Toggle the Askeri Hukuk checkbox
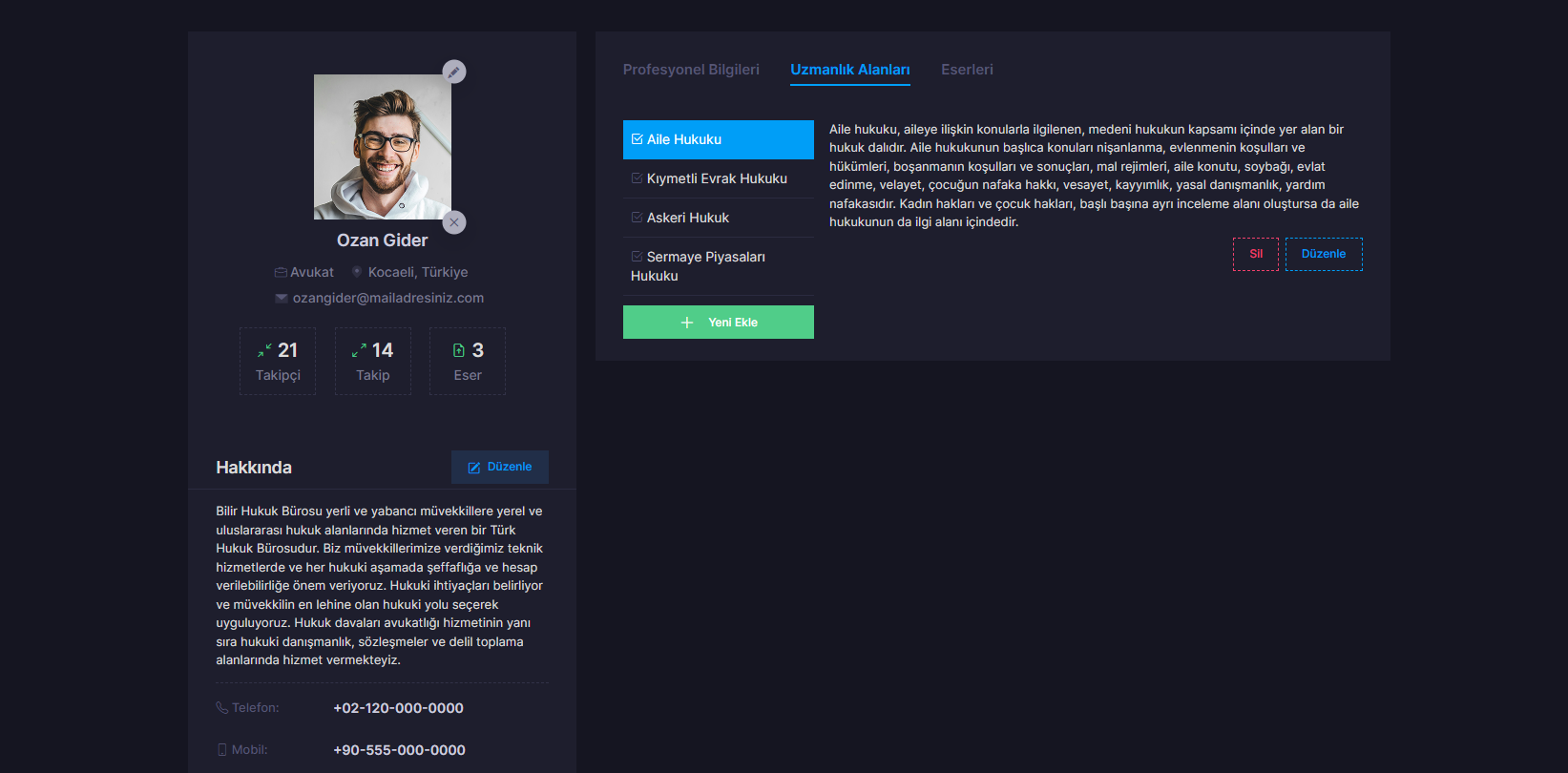Viewport: 1568px width, 773px height. (x=637, y=218)
